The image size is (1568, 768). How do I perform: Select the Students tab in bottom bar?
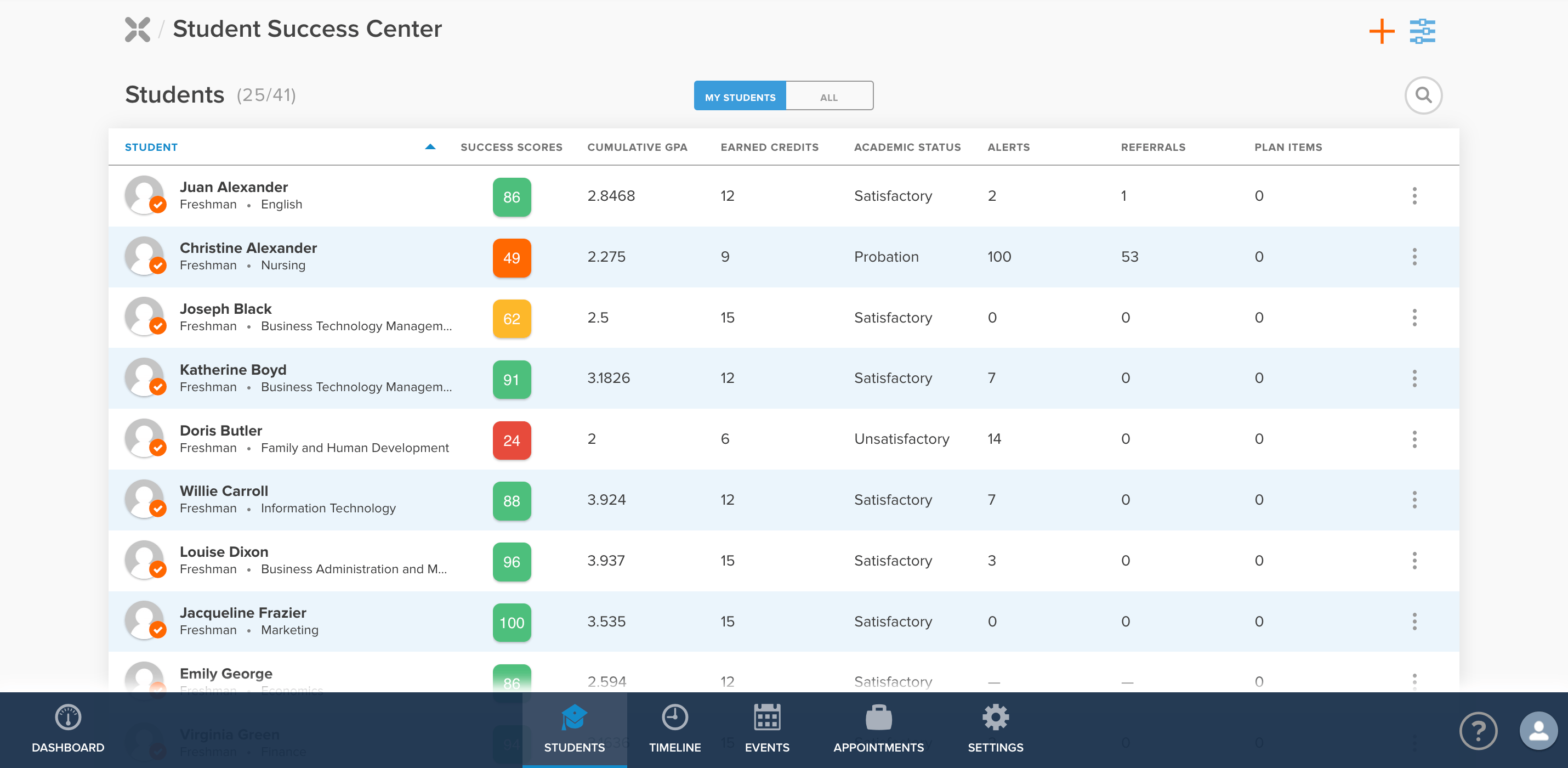(x=574, y=729)
